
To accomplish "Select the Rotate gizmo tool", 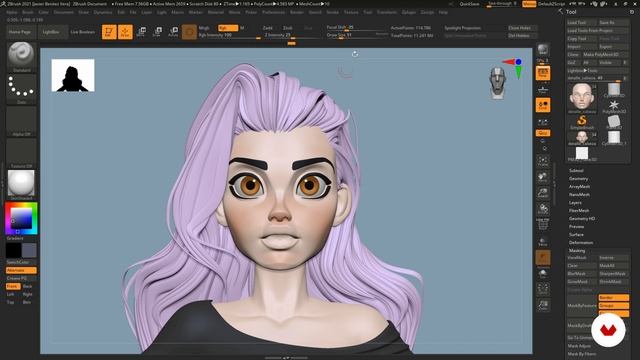I will coord(173,32).
